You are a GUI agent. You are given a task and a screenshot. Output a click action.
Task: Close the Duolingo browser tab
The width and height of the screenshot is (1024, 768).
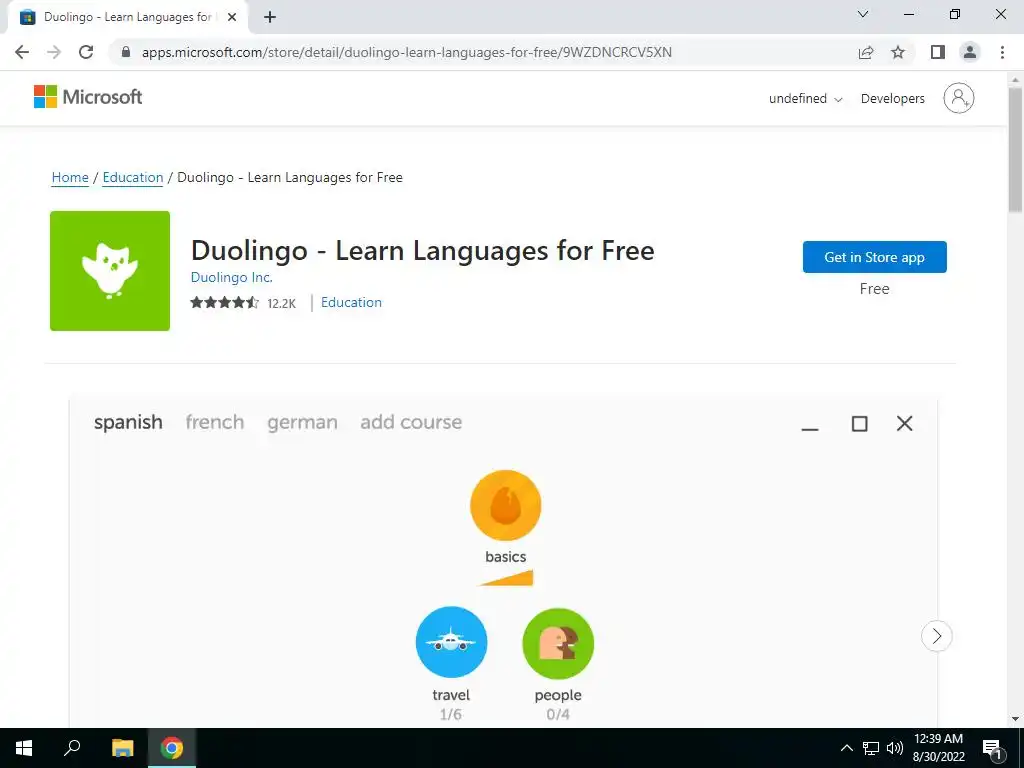(232, 17)
